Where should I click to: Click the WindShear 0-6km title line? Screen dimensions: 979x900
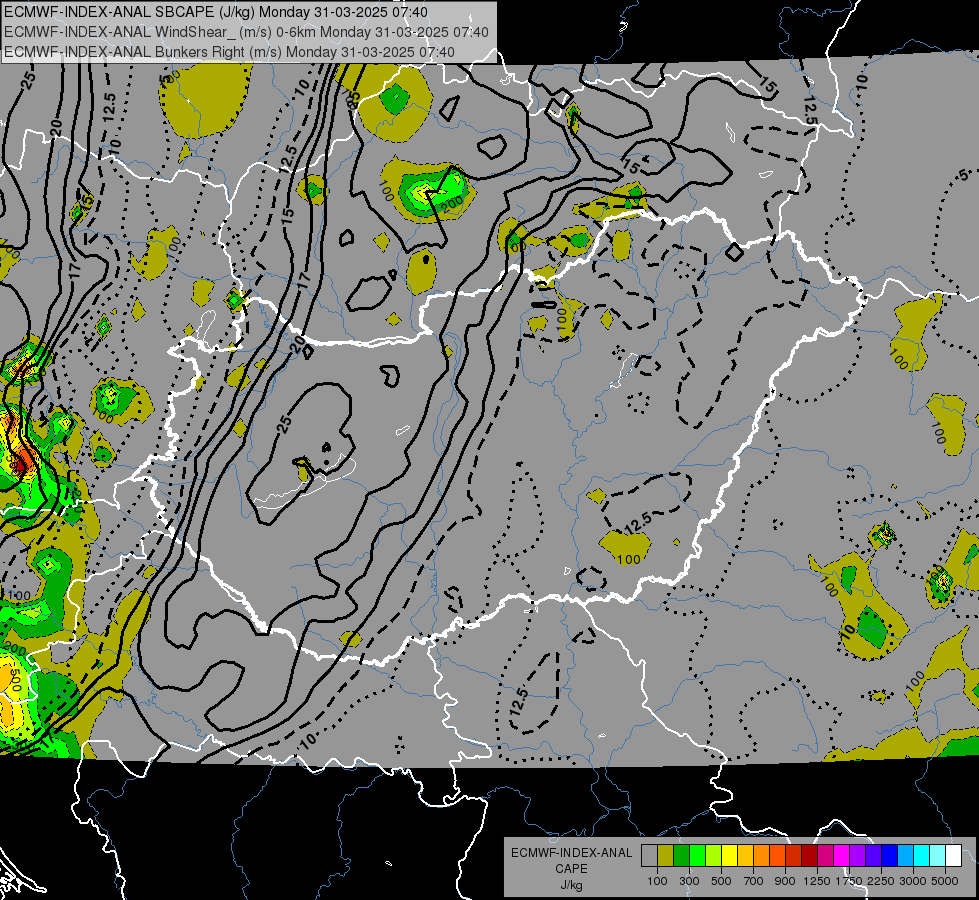click(246, 32)
